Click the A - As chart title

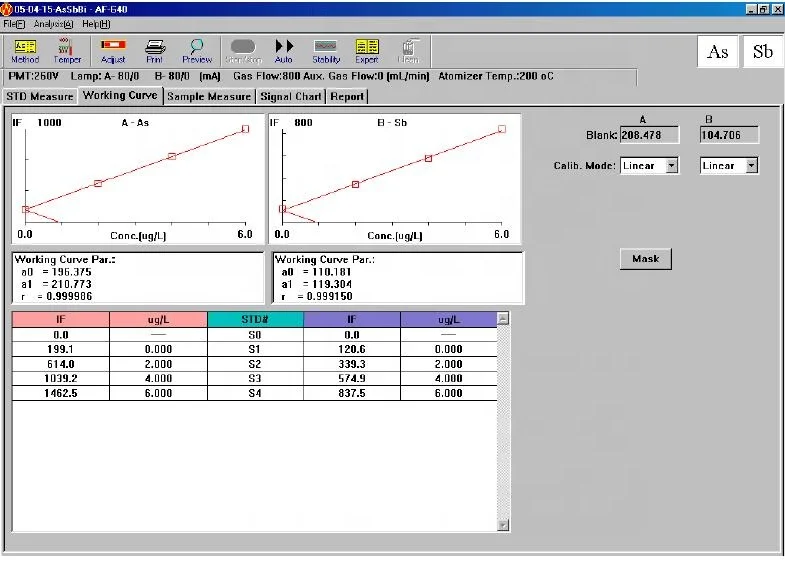(x=135, y=123)
